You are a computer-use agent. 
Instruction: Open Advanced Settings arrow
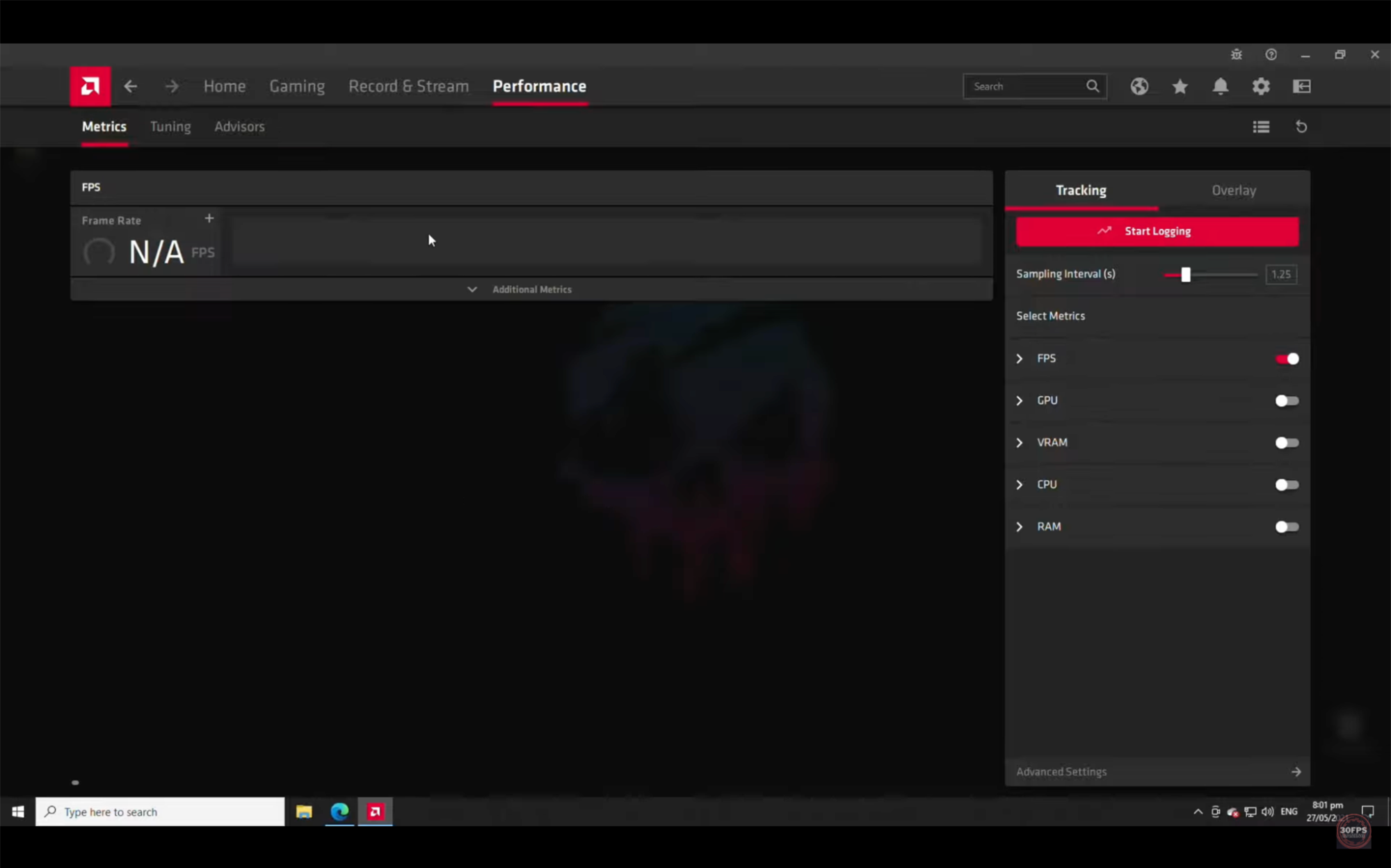pyautogui.click(x=1296, y=771)
